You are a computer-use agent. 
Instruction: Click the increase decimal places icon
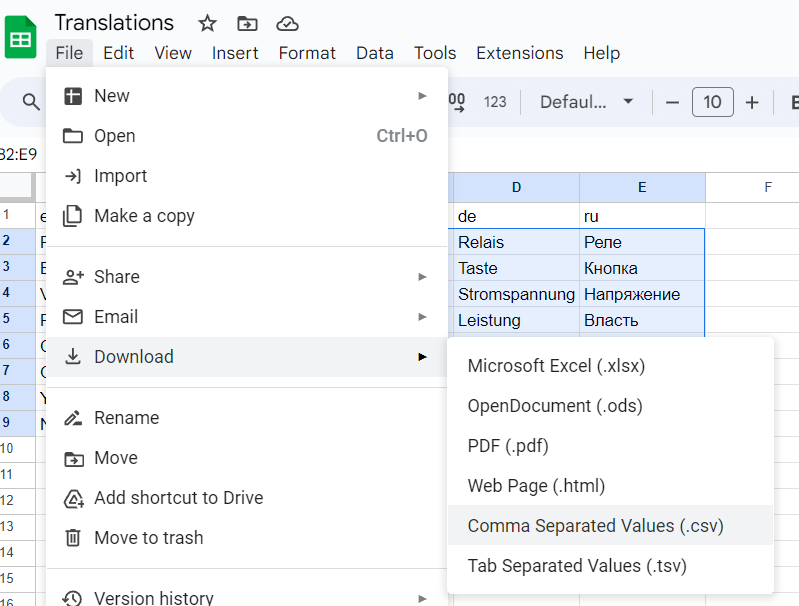(x=457, y=102)
